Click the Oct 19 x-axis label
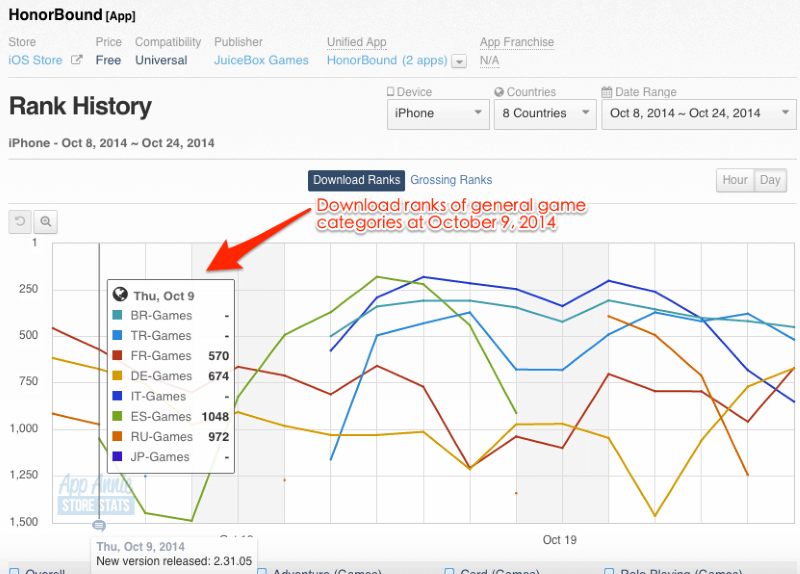Viewport: 800px width, 574px height. [559, 540]
